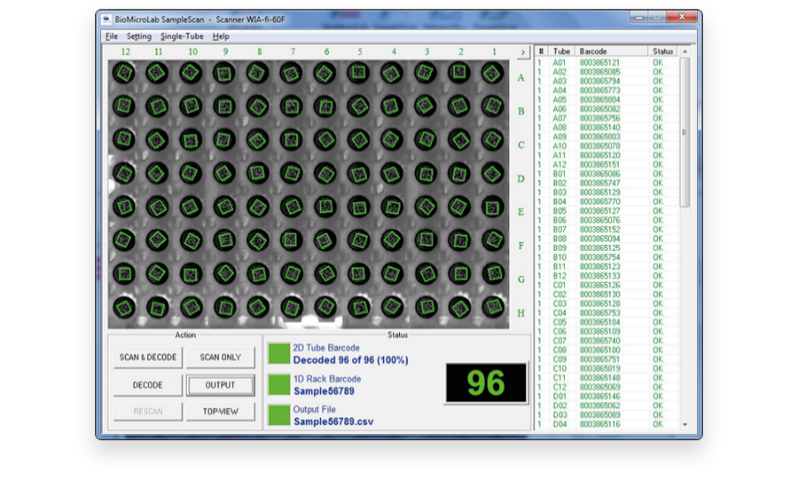The height and width of the screenshot is (480, 798).
Task: Click the row D label beside the rack
Action: [x=521, y=179]
